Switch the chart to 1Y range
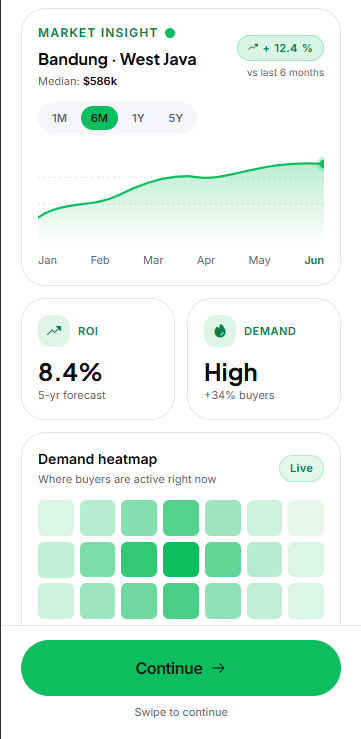This screenshot has width=361, height=739. [138, 118]
